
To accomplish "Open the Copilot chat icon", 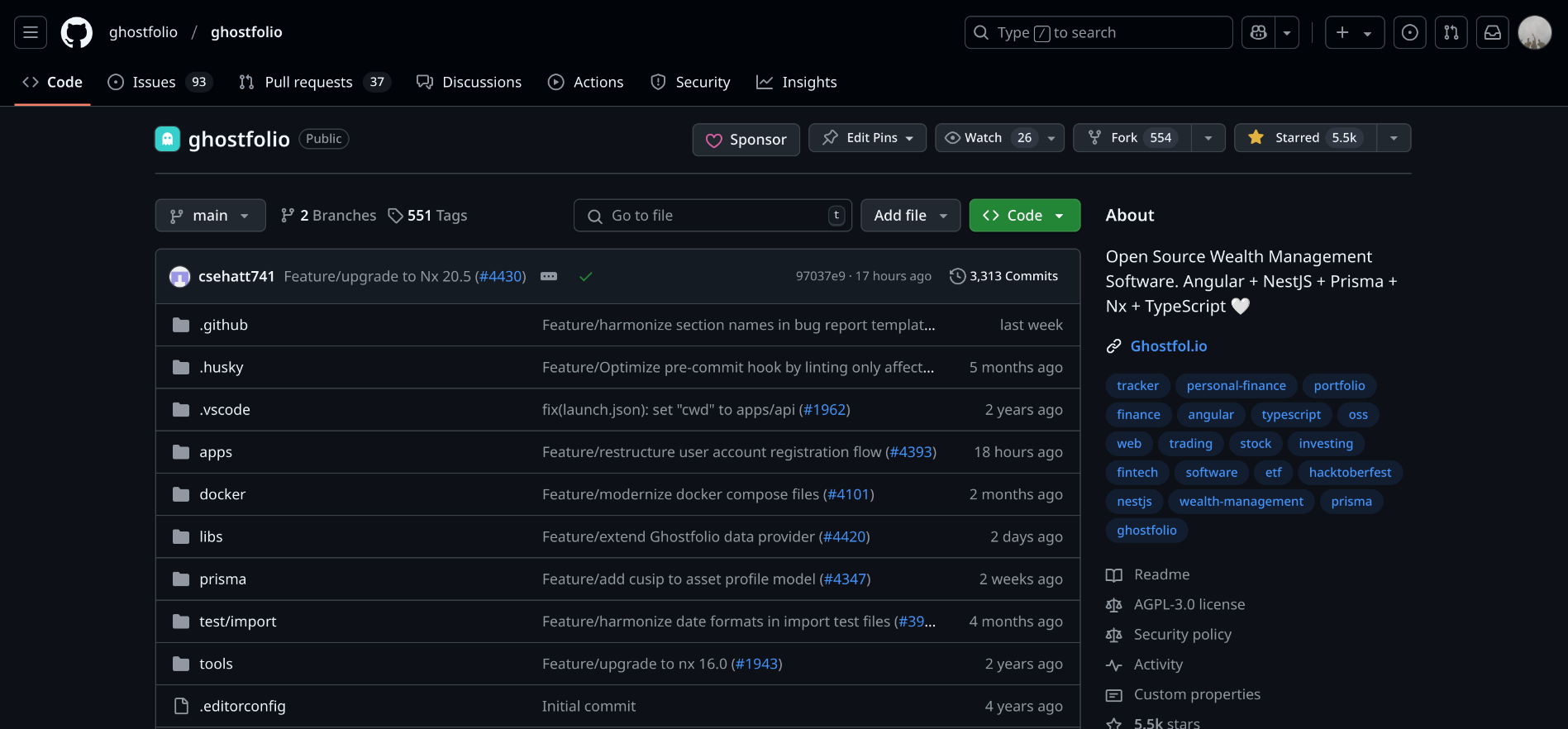I will [1259, 32].
